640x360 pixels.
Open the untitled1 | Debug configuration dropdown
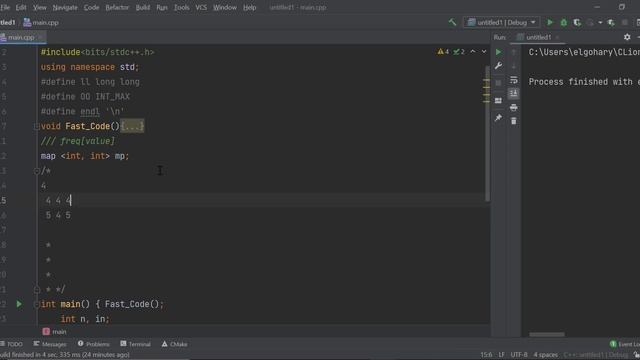[502, 22]
